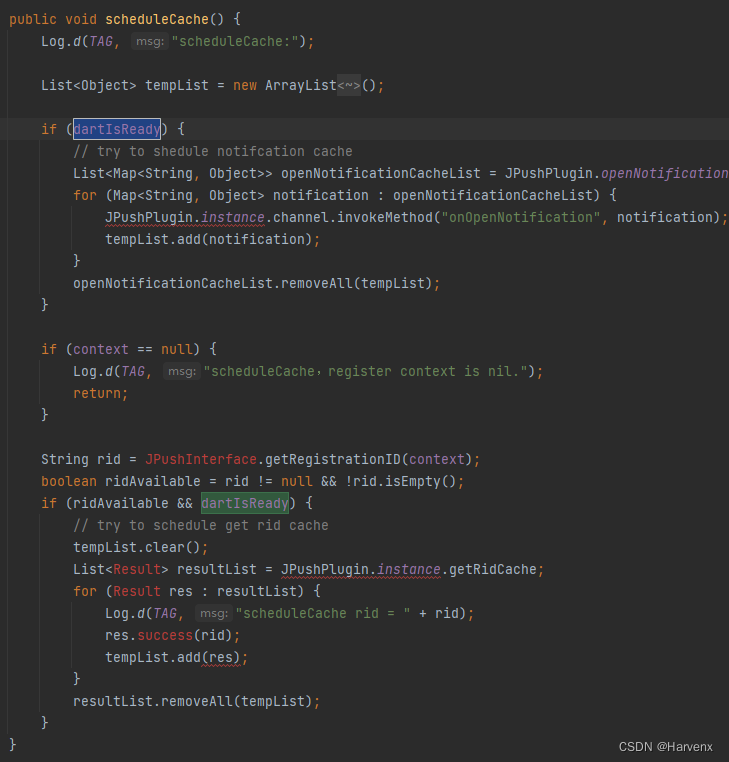This screenshot has height=762, width=729.
Task: Click the red success method in res.success(rid)
Action: [165, 636]
